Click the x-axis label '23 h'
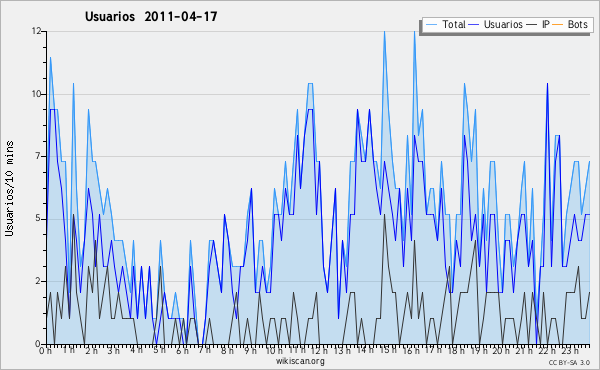This screenshot has width=600, height=370. (570, 350)
